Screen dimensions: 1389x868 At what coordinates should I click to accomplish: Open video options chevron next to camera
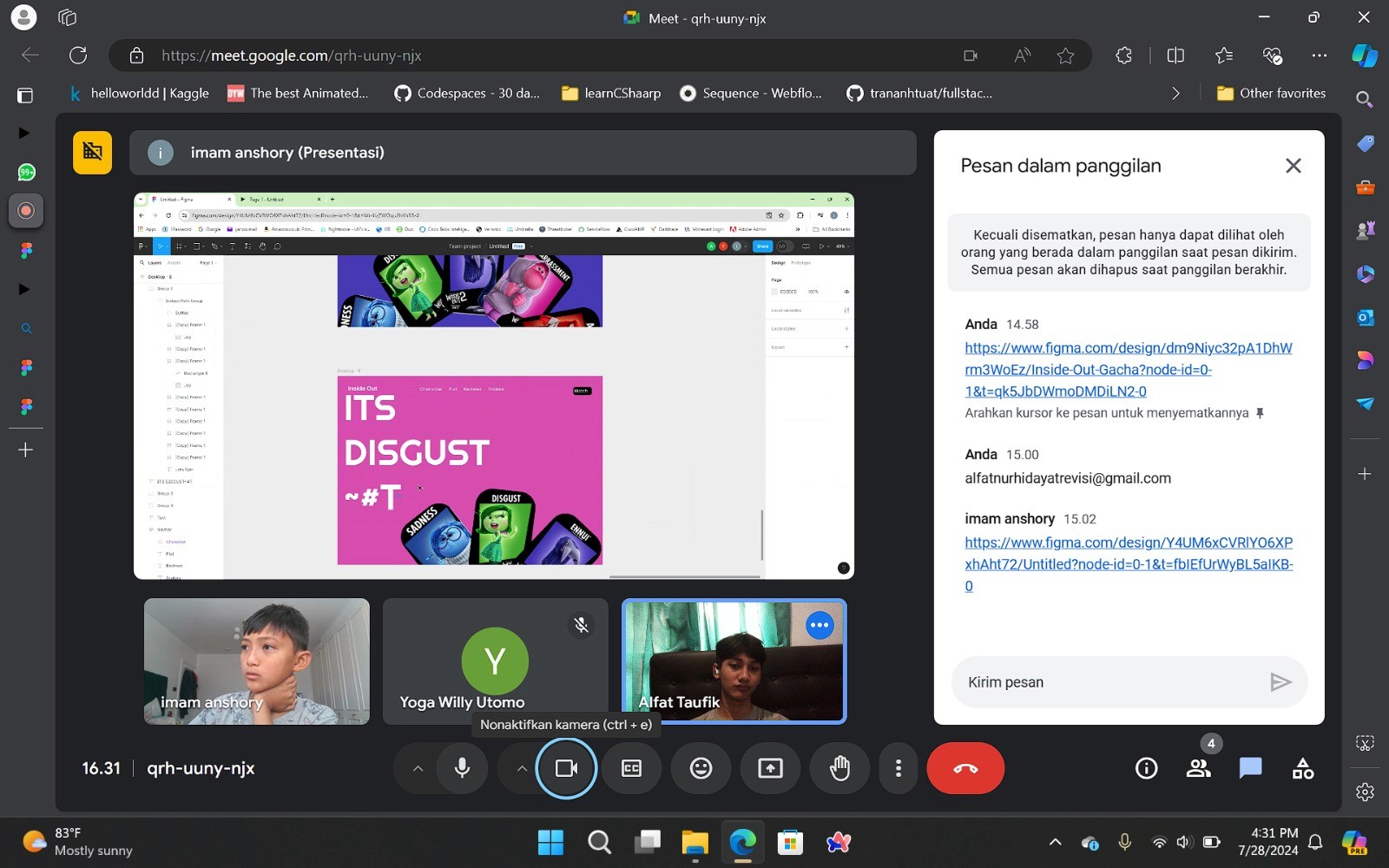tap(522, 767)
